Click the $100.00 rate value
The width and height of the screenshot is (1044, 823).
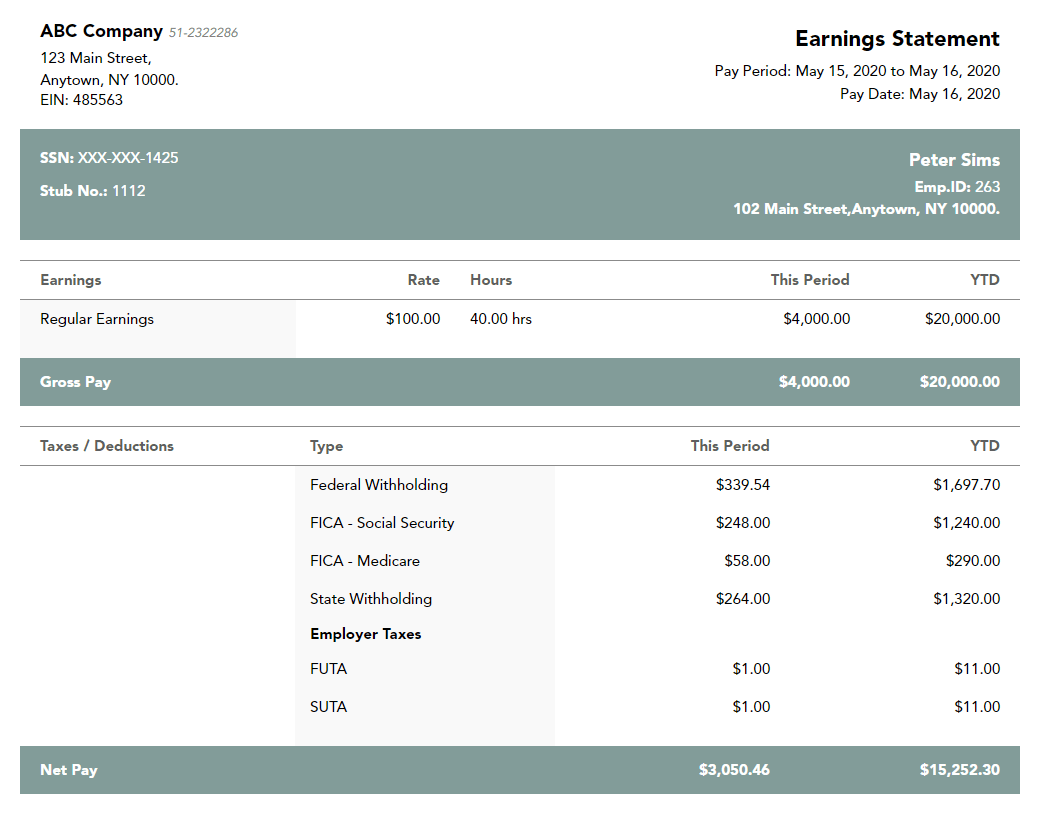(412, 319)
